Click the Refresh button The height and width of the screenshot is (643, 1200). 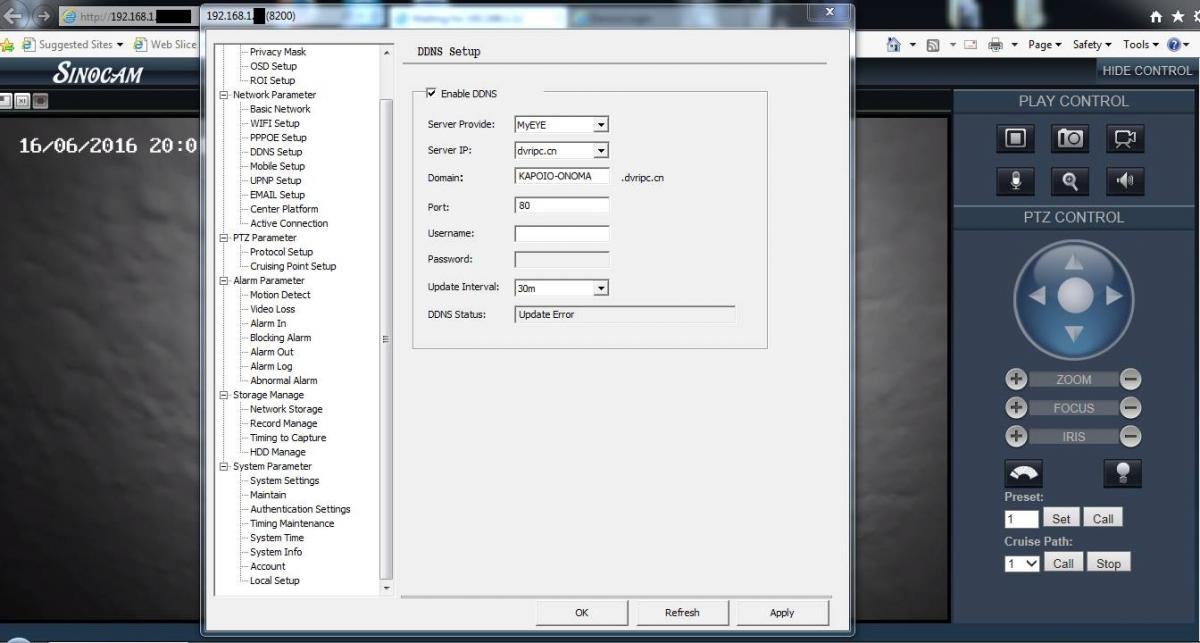(682, 613)
